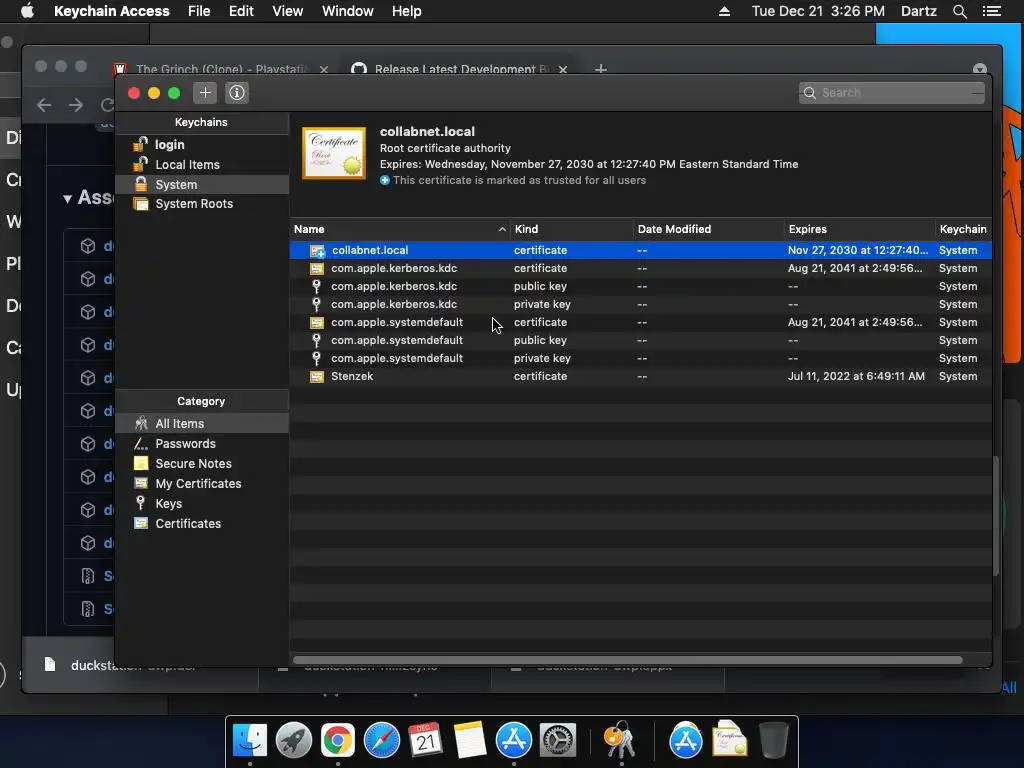Choose the Keys category
Screen dimensions: 1024x768
coord(202,504)
